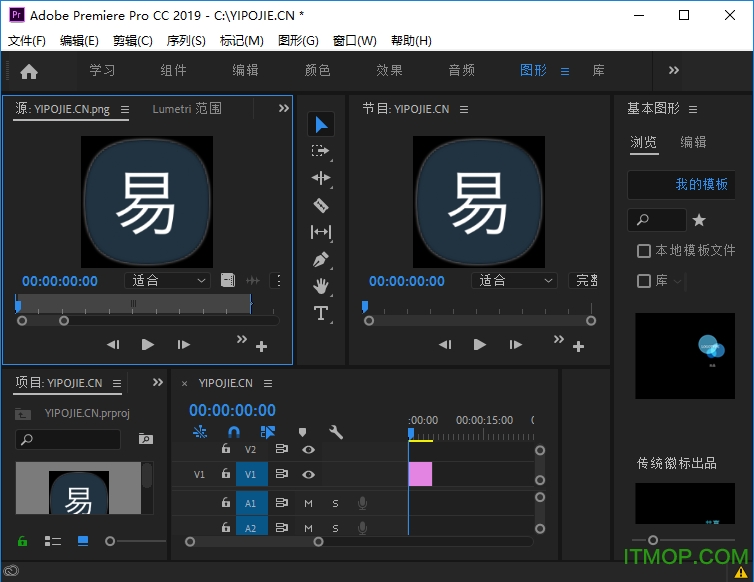Open the 图形 workspace menu

[565, 72]
